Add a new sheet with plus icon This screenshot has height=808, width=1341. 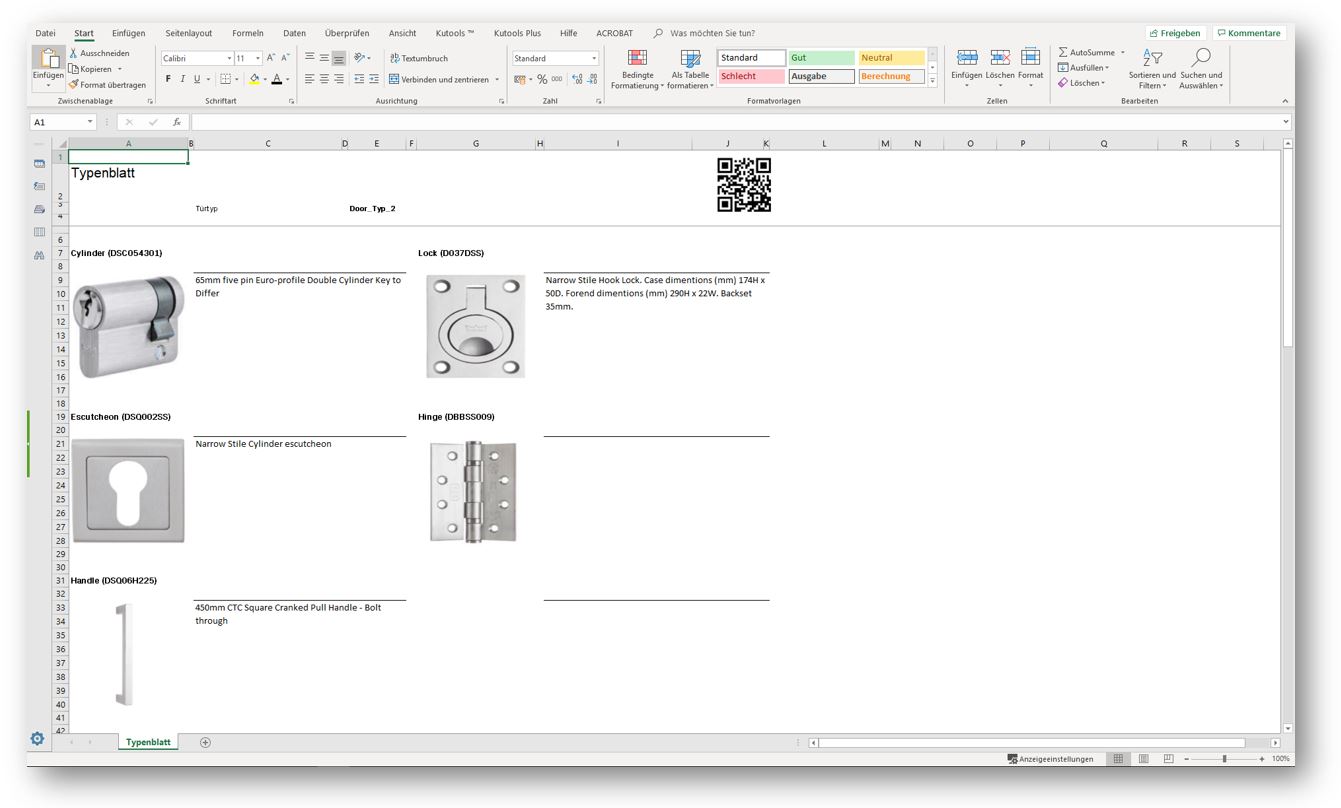pos(205,742)
